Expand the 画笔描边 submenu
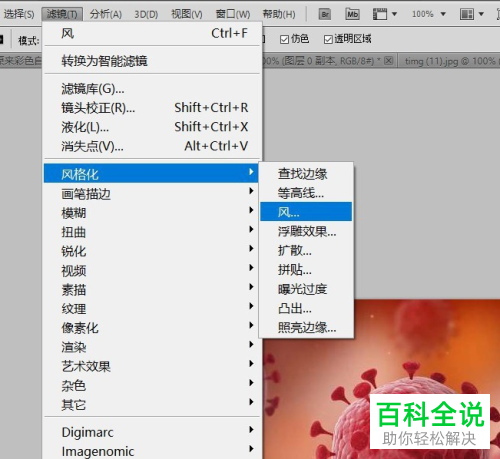 click(x=152, y=194)
